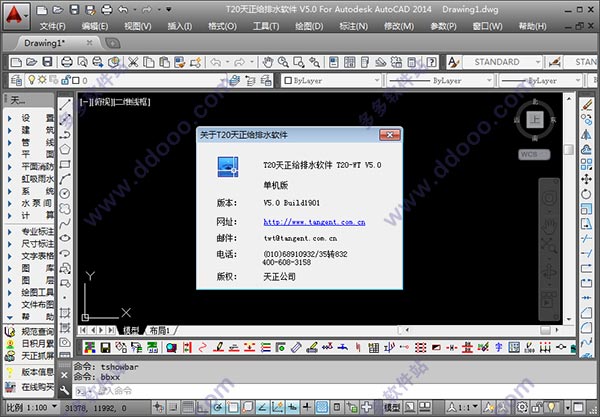Click the ViewCube top face
The height and width of the screenshot is (417, 600).
535,119
